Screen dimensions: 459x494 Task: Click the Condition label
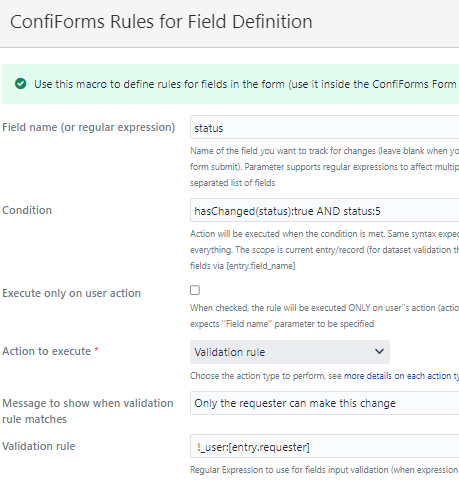point(27,210)
